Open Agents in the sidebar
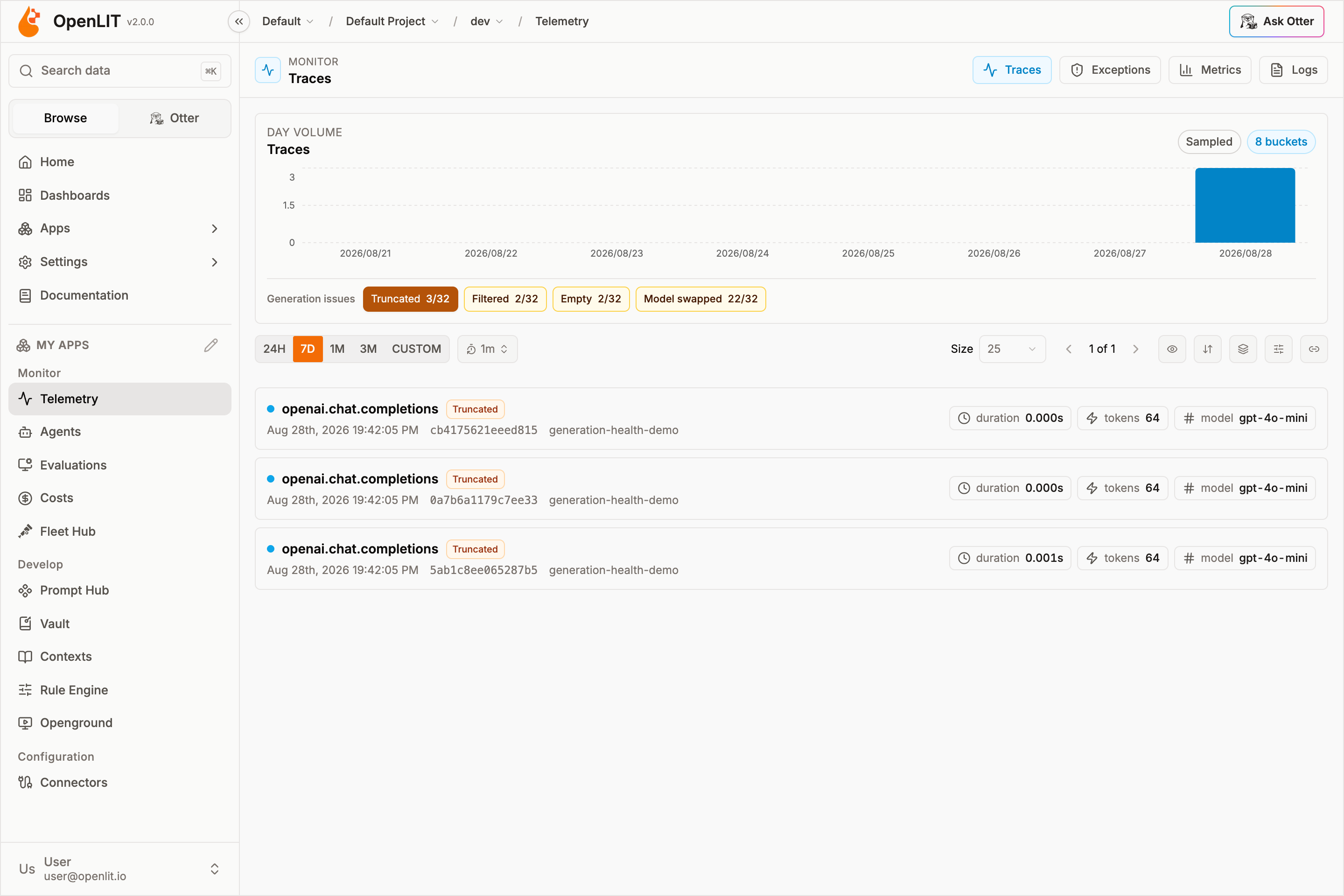Screen dimensions: 1344x896 tap(120, 432)
